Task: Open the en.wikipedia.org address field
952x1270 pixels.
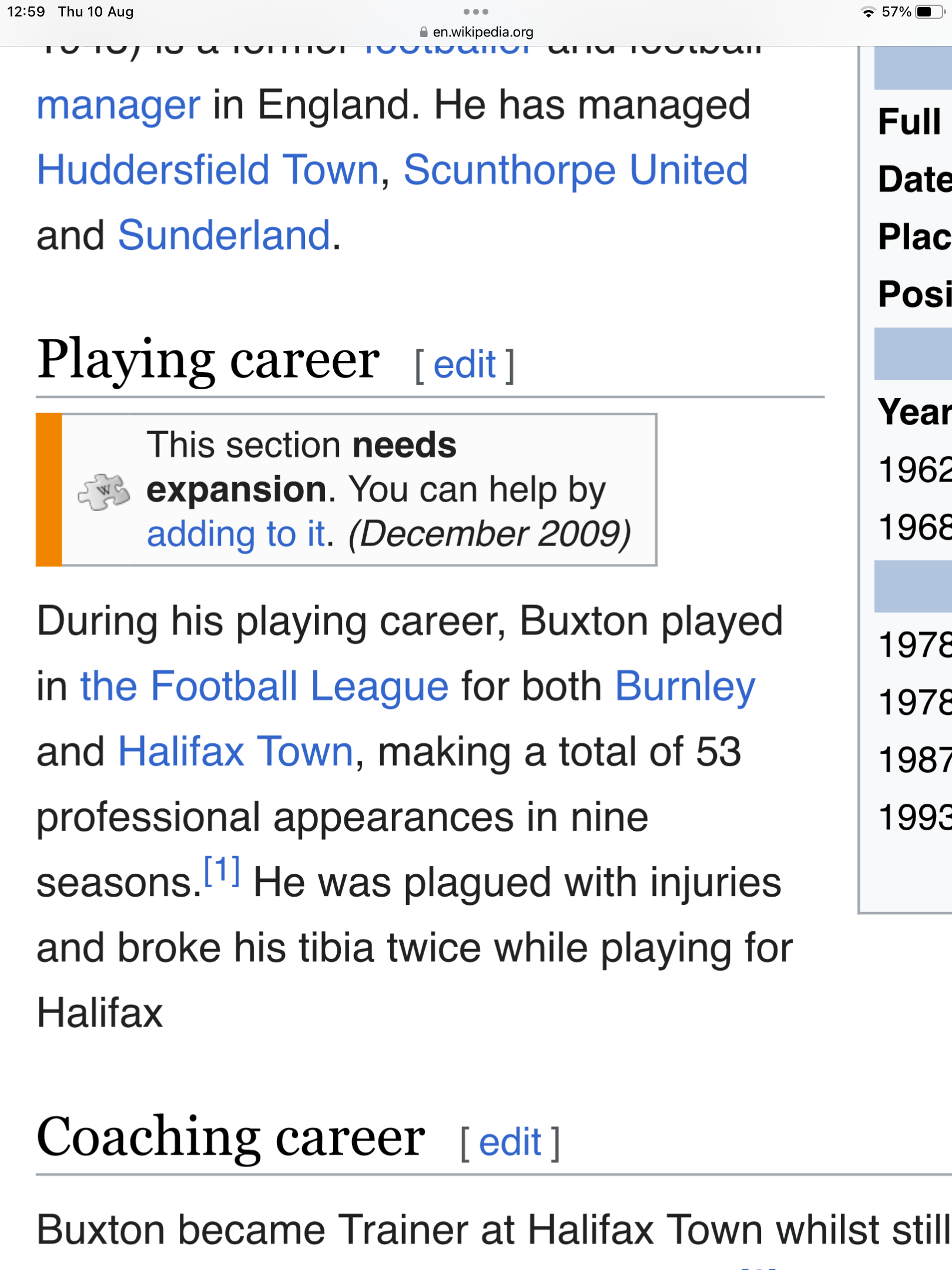Action: (x=482, y=32)
